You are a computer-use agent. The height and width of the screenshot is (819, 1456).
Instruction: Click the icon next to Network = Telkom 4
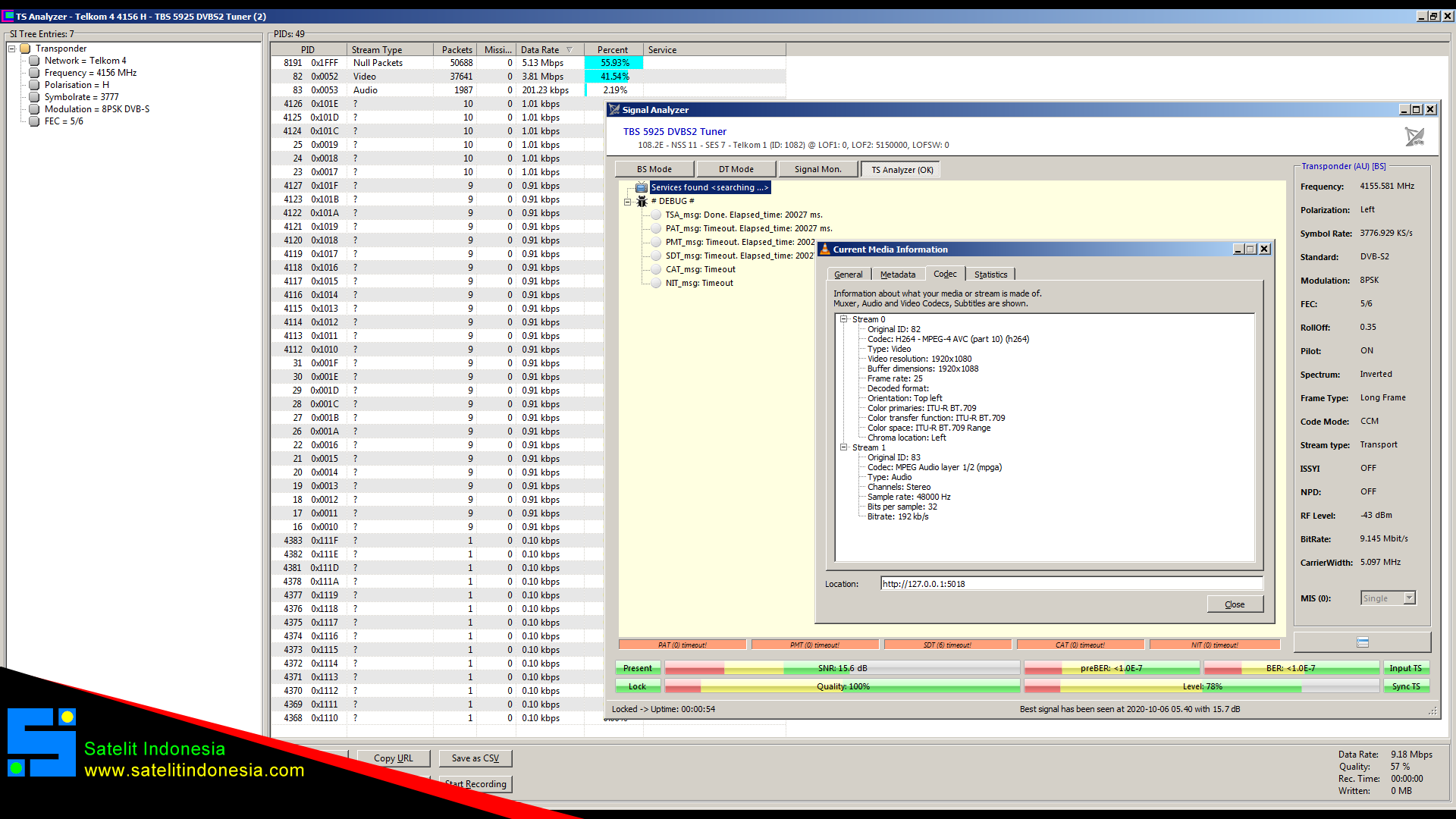pyautogui.click(x=34, y=61)
